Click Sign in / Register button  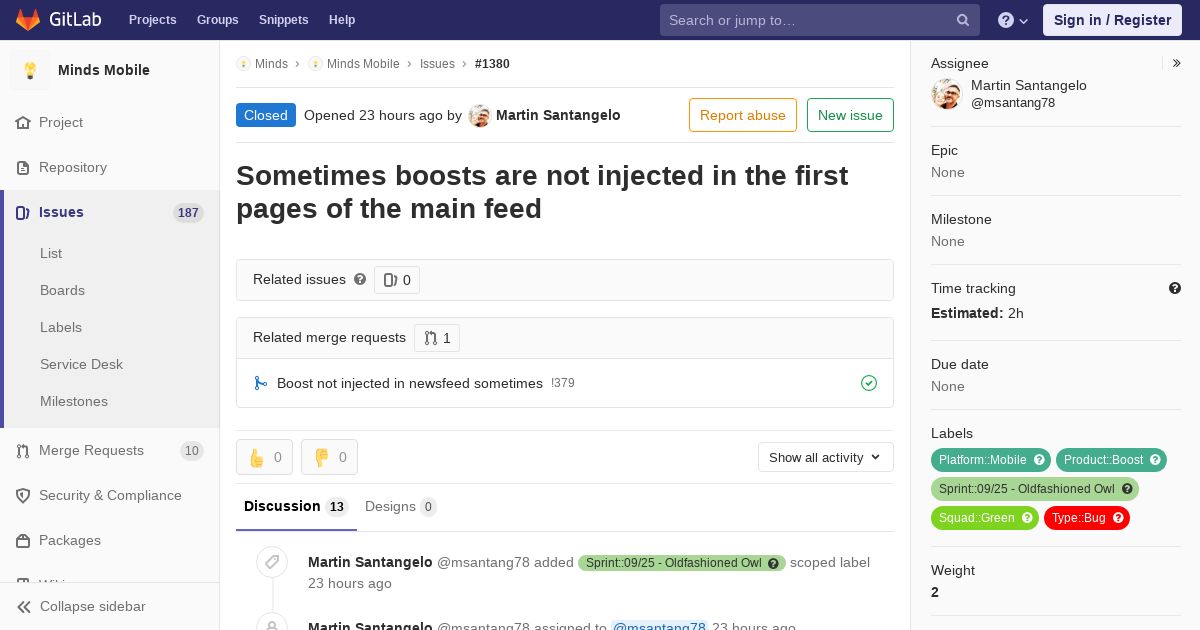[1112, 20]
